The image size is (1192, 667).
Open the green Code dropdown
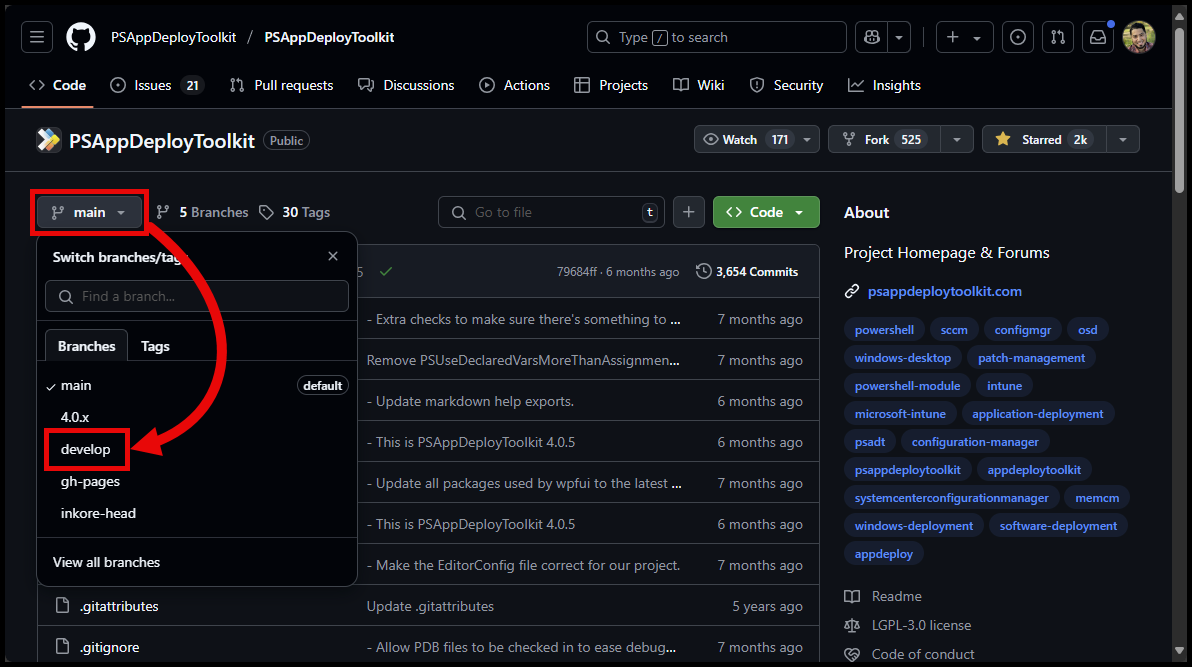[766, 212]
